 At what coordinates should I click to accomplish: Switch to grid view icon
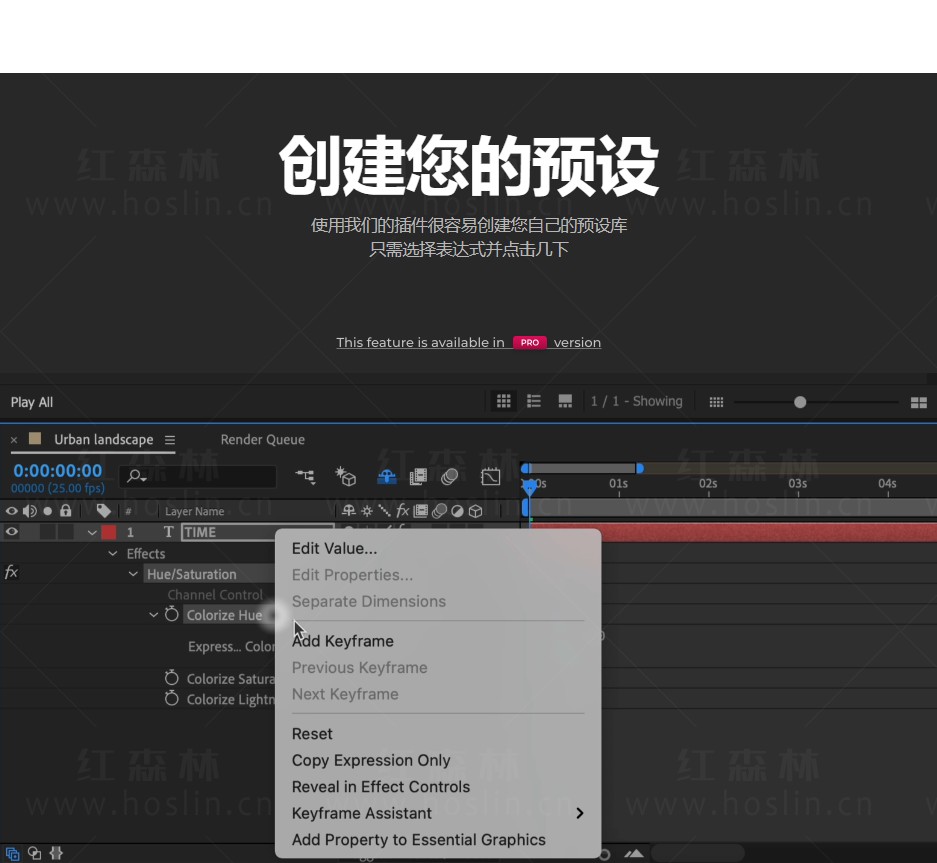[504, 401]
